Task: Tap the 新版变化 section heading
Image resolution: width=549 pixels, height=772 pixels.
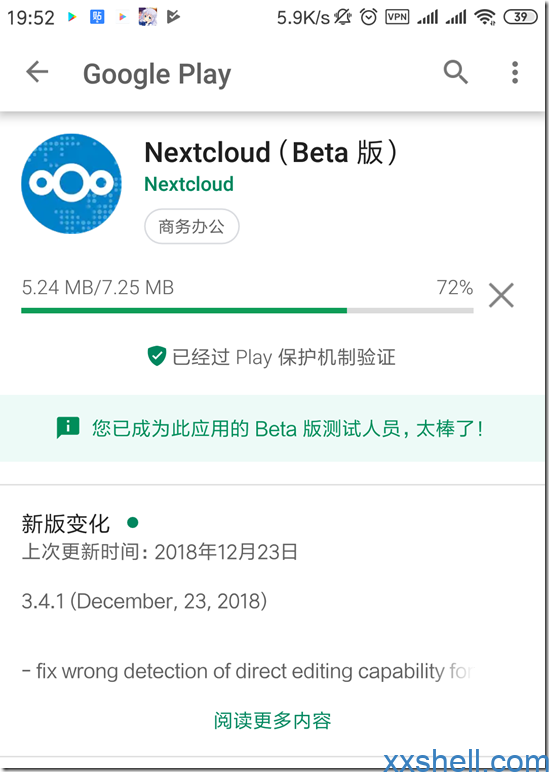Action: [x=65, y=523]
